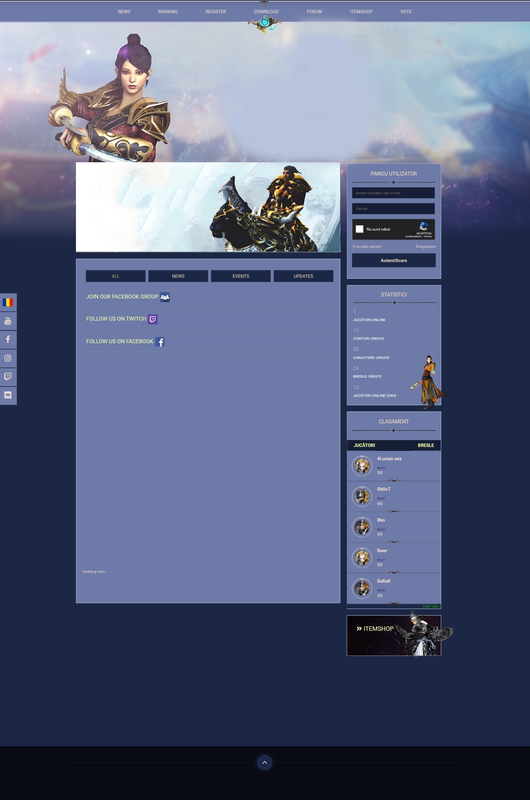Focus the password field
This screenshot has height=800, width=530.
click(x=393, y=209)
